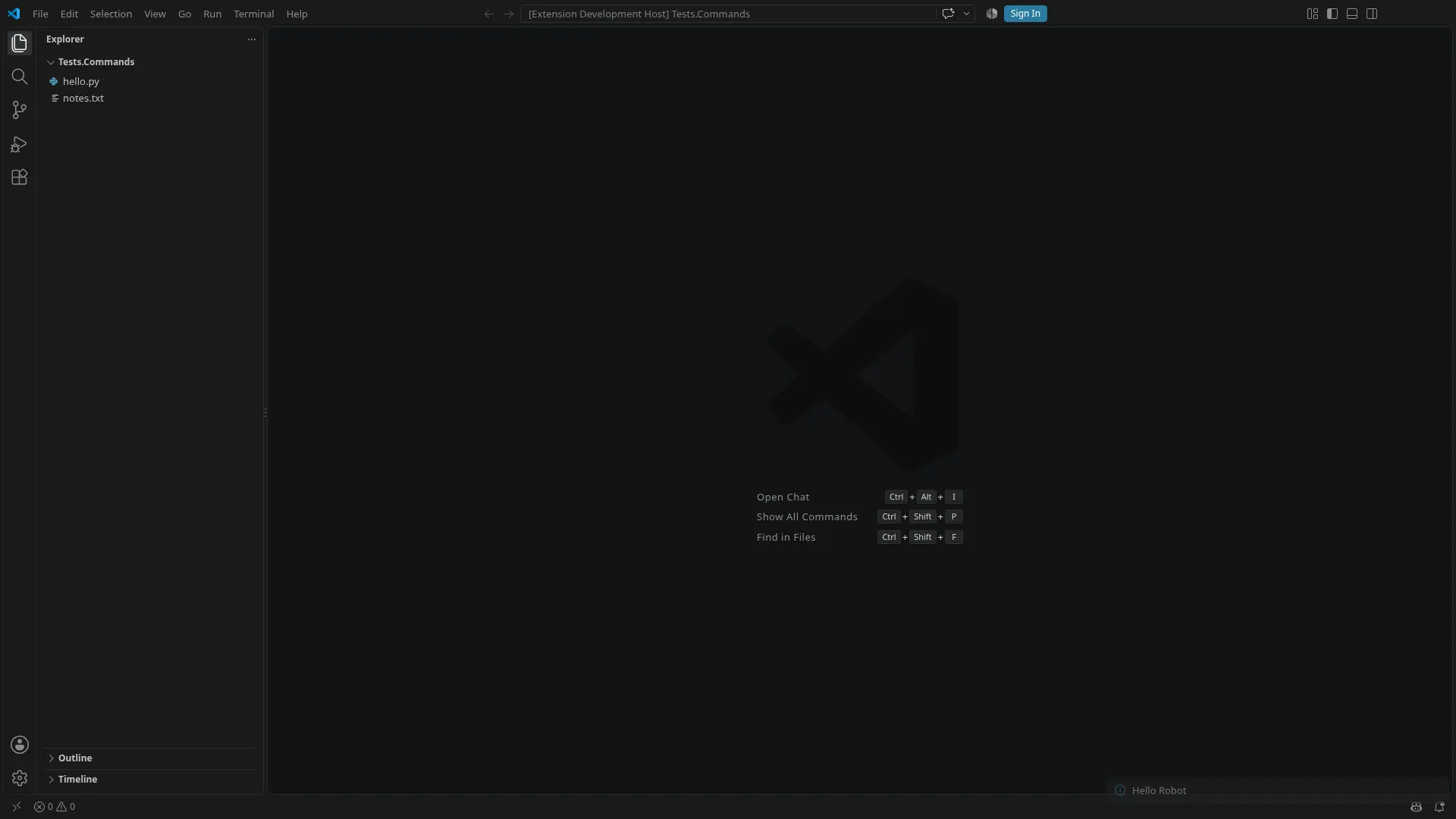Open the Go menu

(x=184, y=14)
